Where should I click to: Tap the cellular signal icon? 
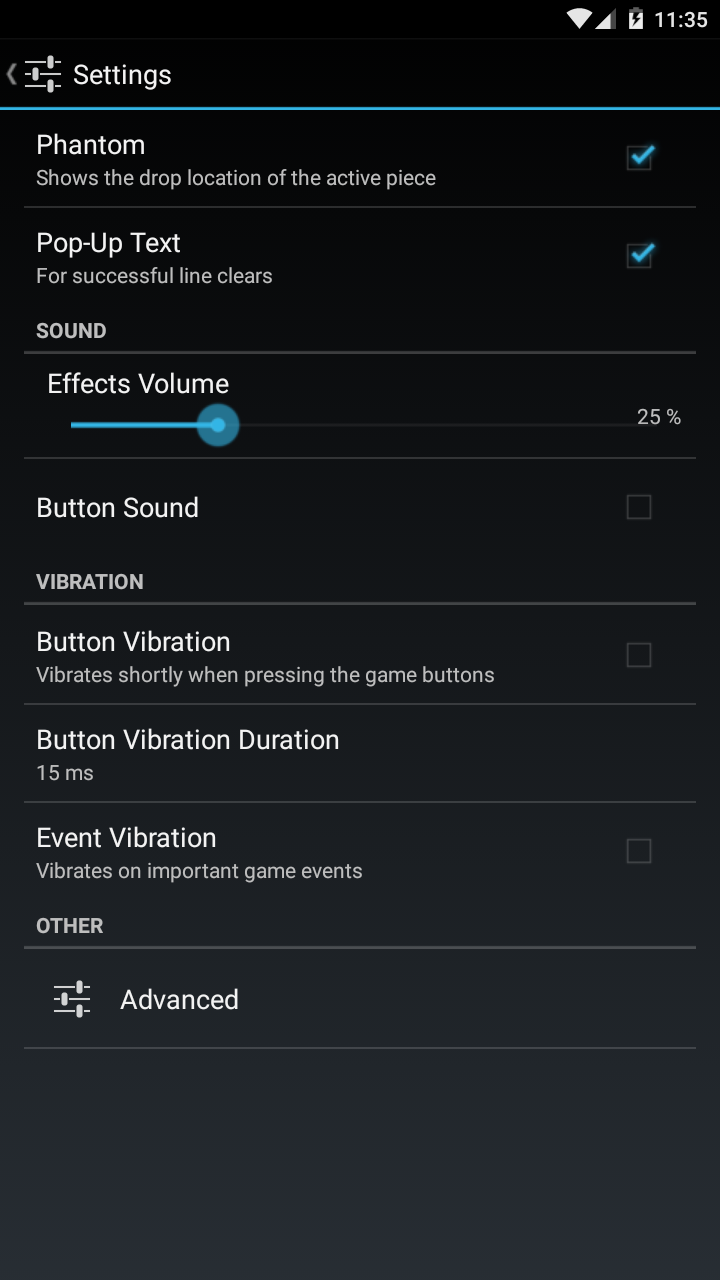[x=606, y=19]
